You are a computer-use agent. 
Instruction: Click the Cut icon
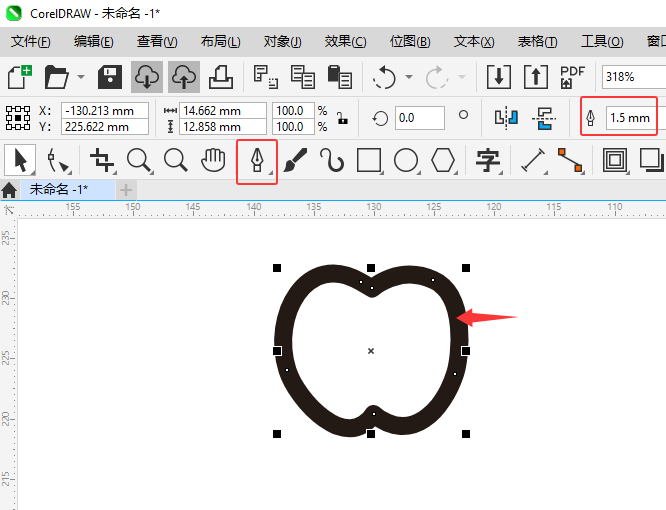tap(265, 77)
